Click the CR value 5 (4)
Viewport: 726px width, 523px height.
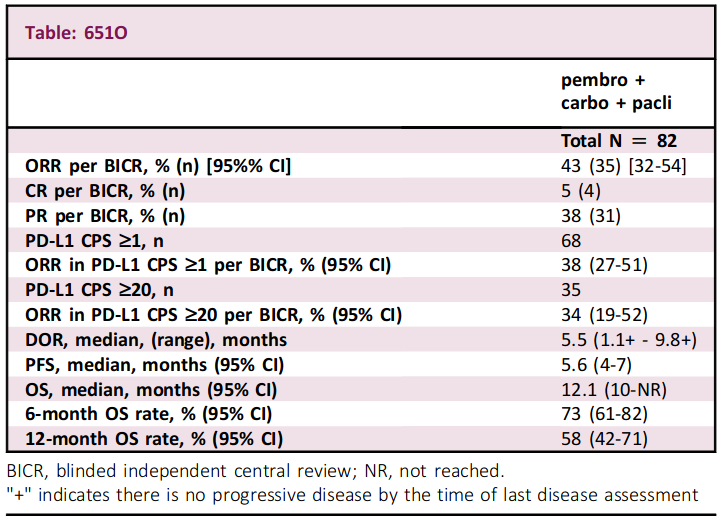click(x=581, y=191)
